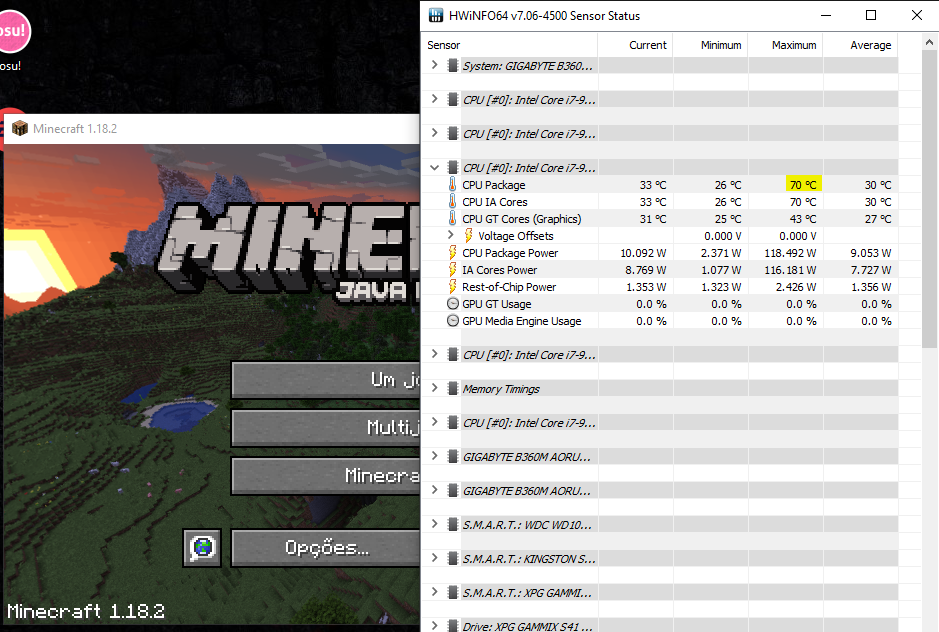Click the thermometer icon beside CPU IA Cores
This screenshot has height=632, width=939.
click(452, 201)
